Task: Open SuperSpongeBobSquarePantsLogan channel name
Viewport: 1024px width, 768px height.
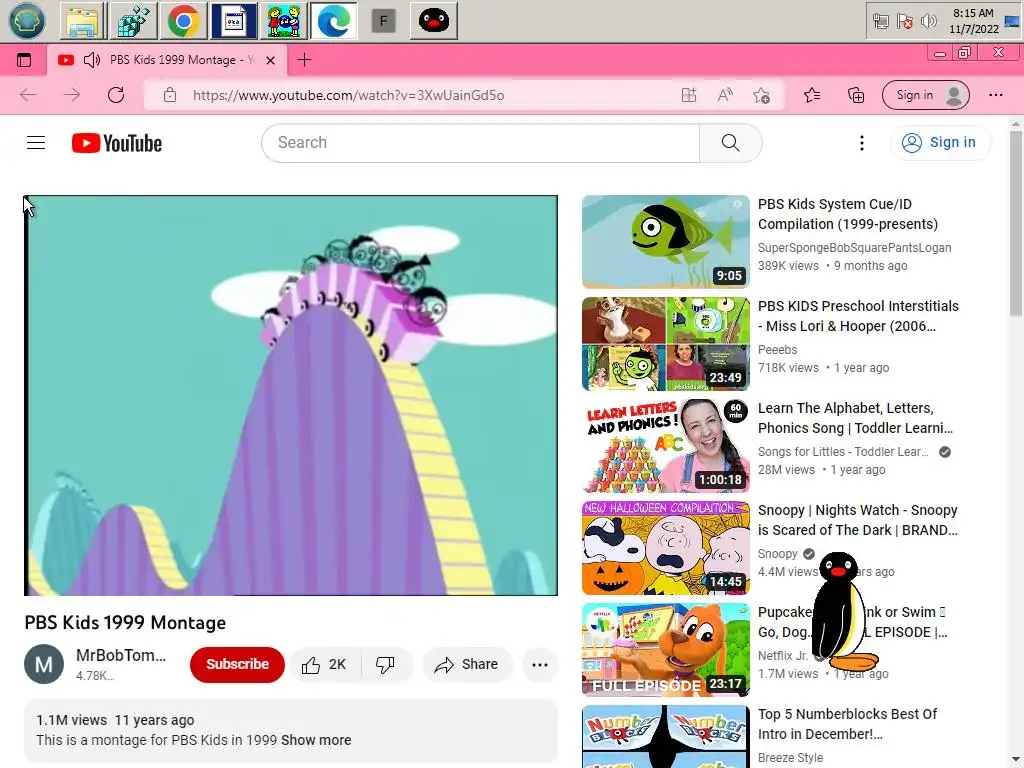Action: (x=854, y=248)
